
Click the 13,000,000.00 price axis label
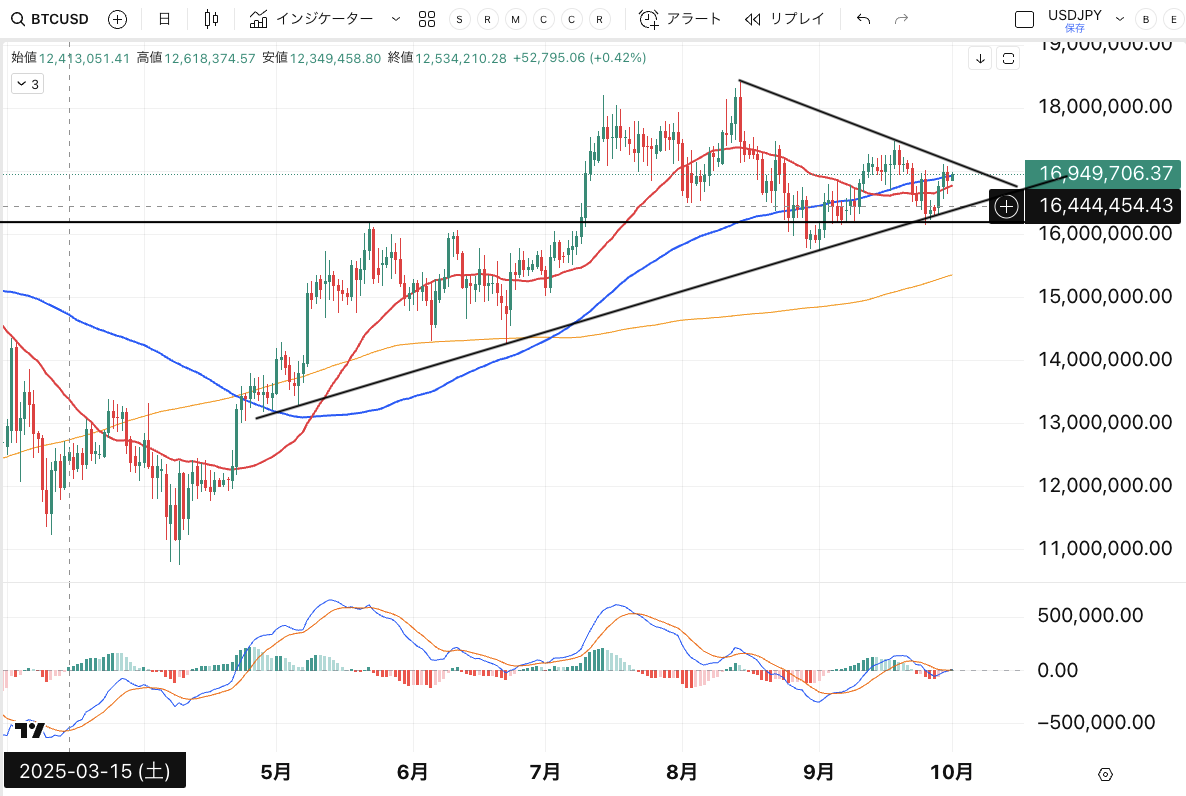point(1105,422)
